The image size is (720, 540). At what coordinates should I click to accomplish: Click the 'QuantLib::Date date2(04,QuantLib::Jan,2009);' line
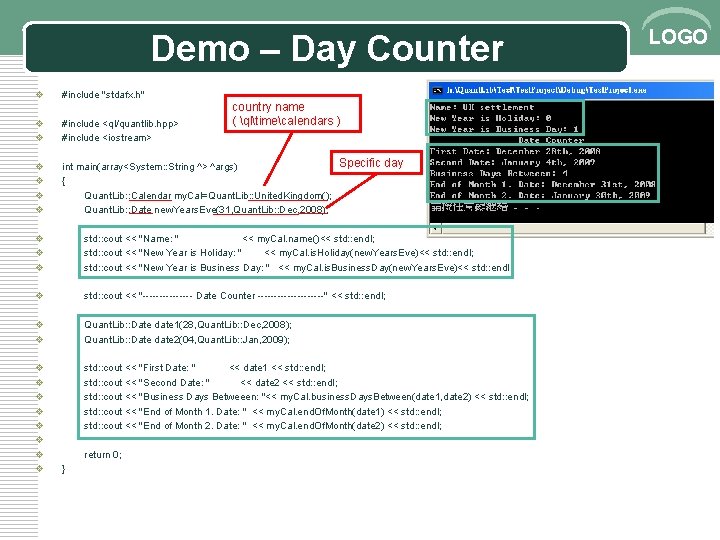click(186, 340)
